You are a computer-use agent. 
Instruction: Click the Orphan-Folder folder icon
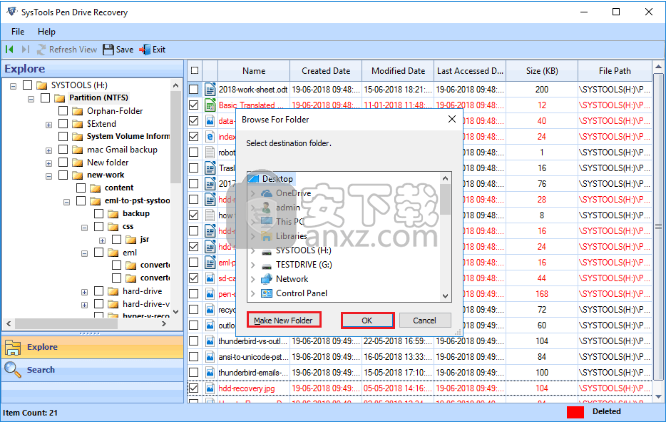pyautogui.click(x=78, y=111)
